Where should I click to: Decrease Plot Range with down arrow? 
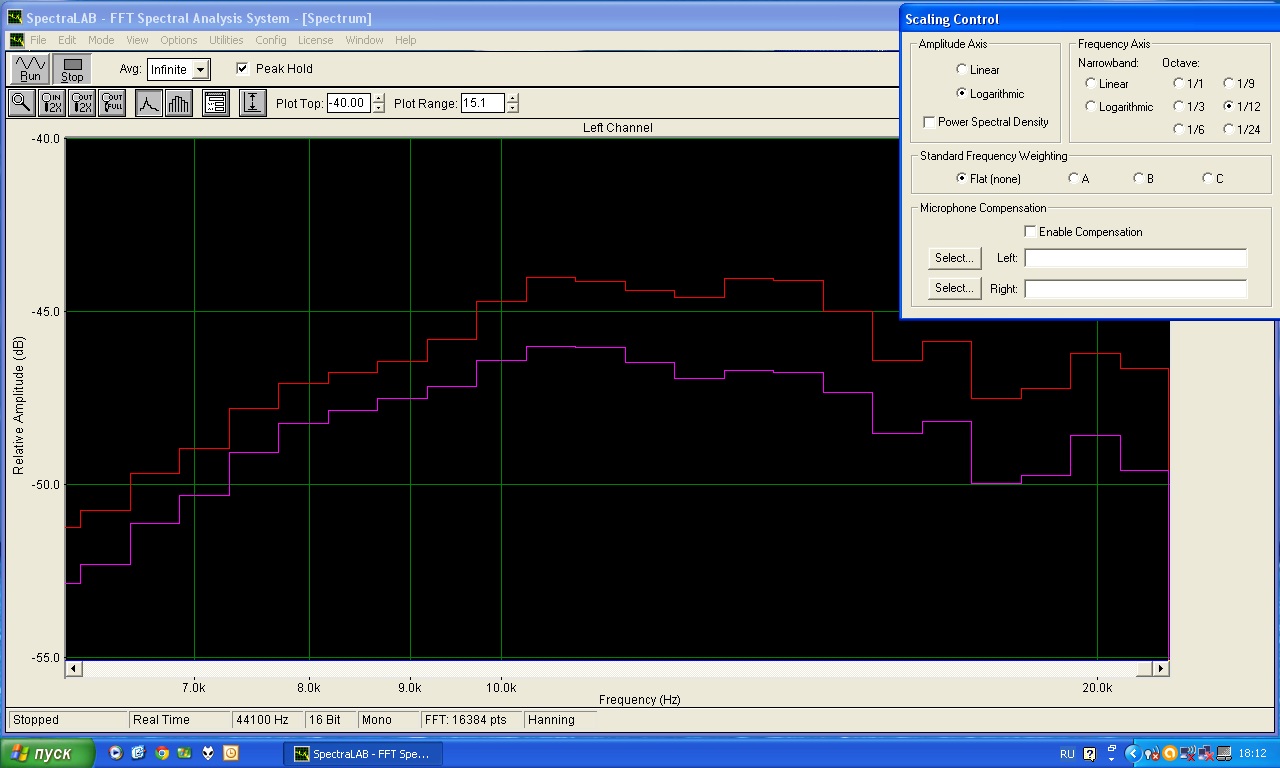tap(513, 108)
